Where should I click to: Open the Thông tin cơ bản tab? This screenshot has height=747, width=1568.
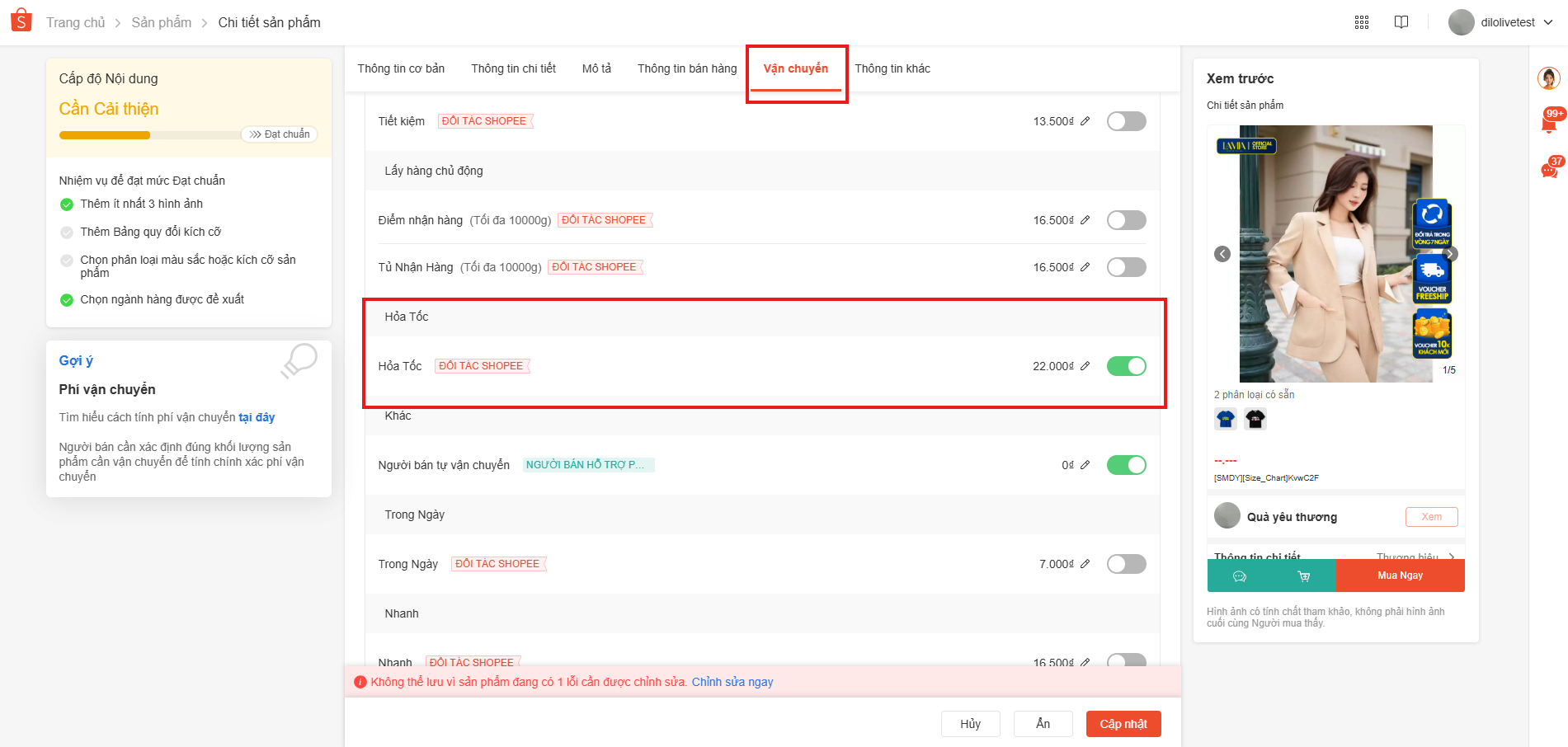[401, 68]
